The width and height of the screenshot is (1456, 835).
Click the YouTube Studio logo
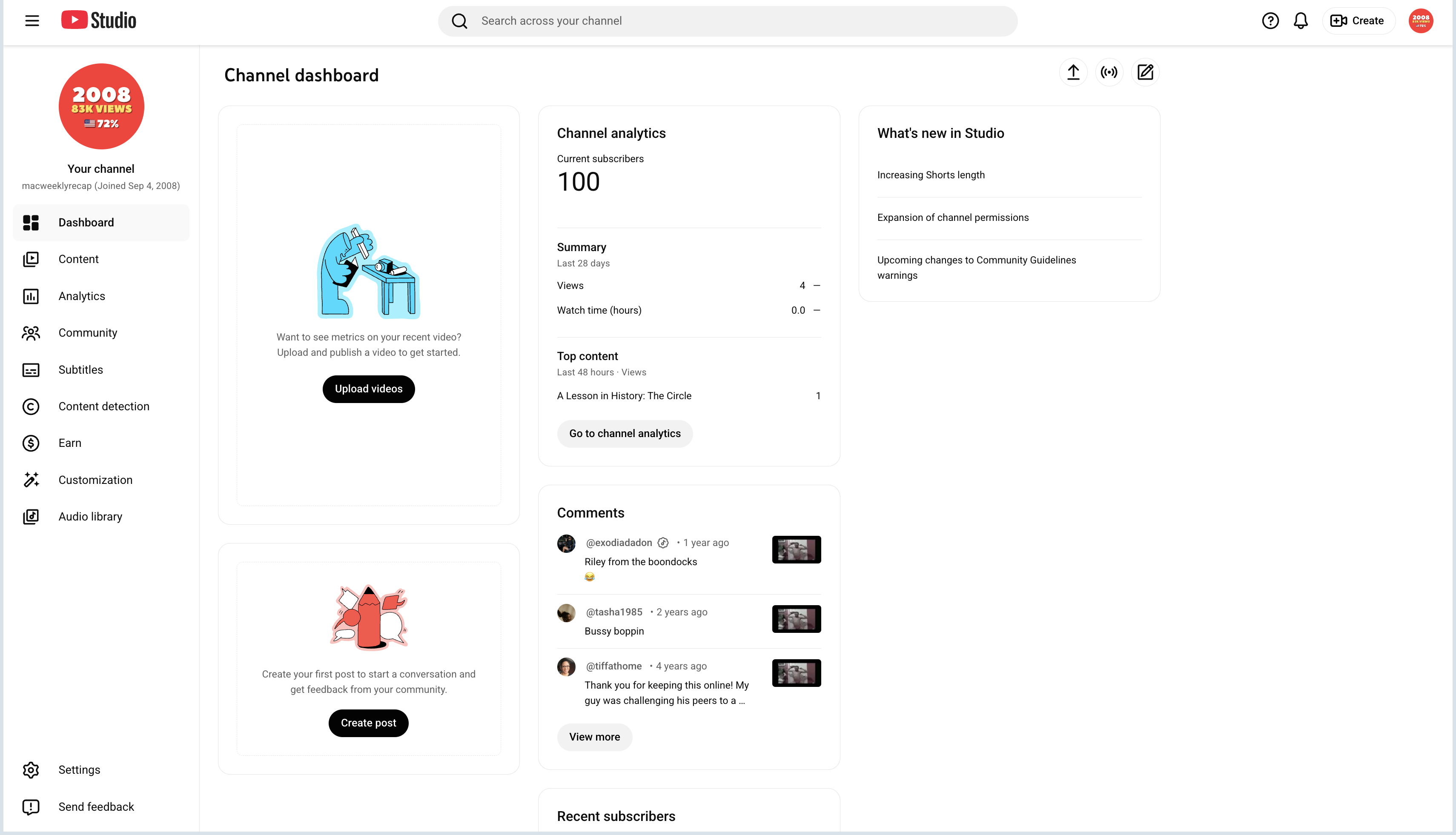point(99,21)
